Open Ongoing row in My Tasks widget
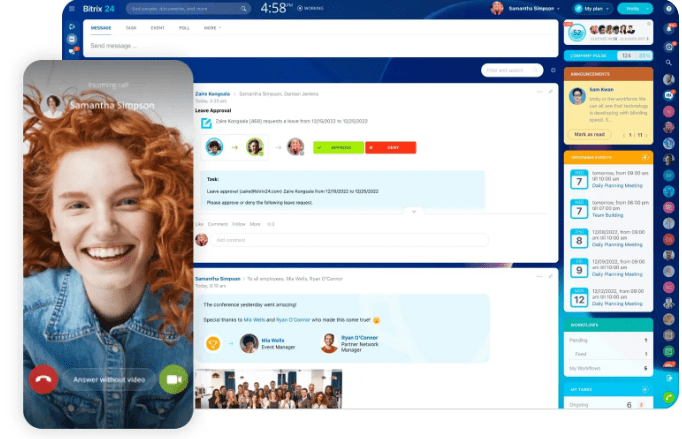682x439 pixels. 608,405
